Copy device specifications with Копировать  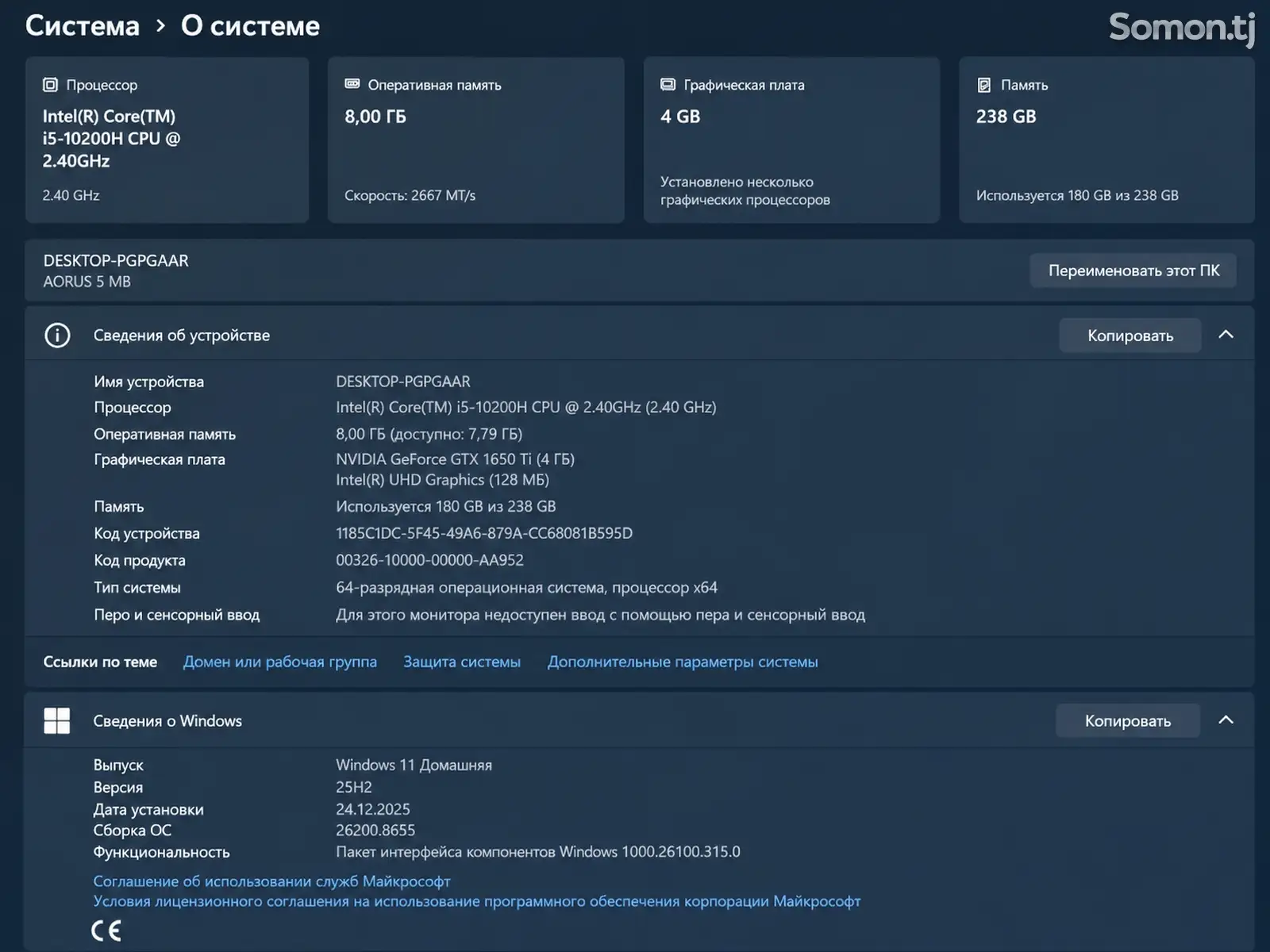coord(1130,336)
